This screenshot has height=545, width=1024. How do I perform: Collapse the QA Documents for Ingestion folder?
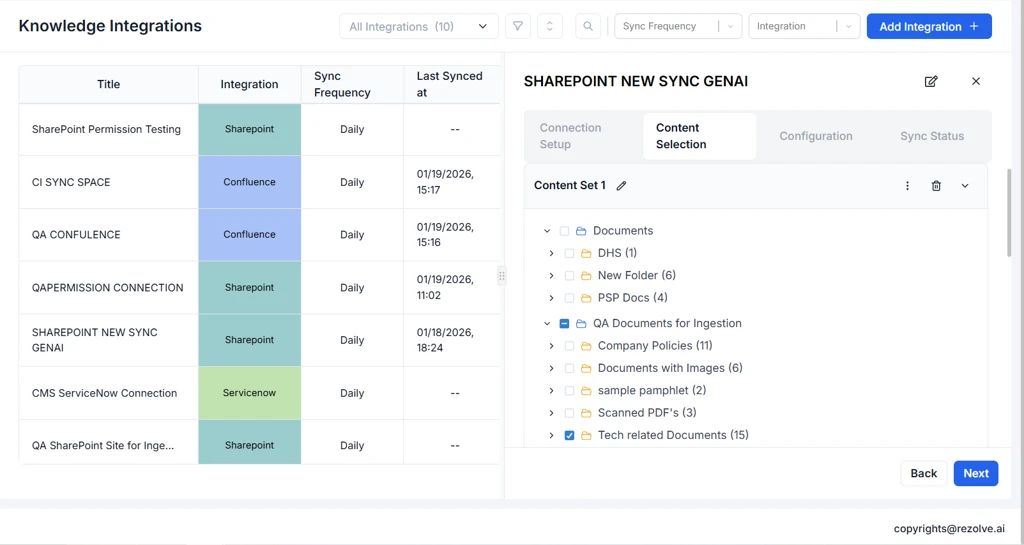tap(547, 324)
